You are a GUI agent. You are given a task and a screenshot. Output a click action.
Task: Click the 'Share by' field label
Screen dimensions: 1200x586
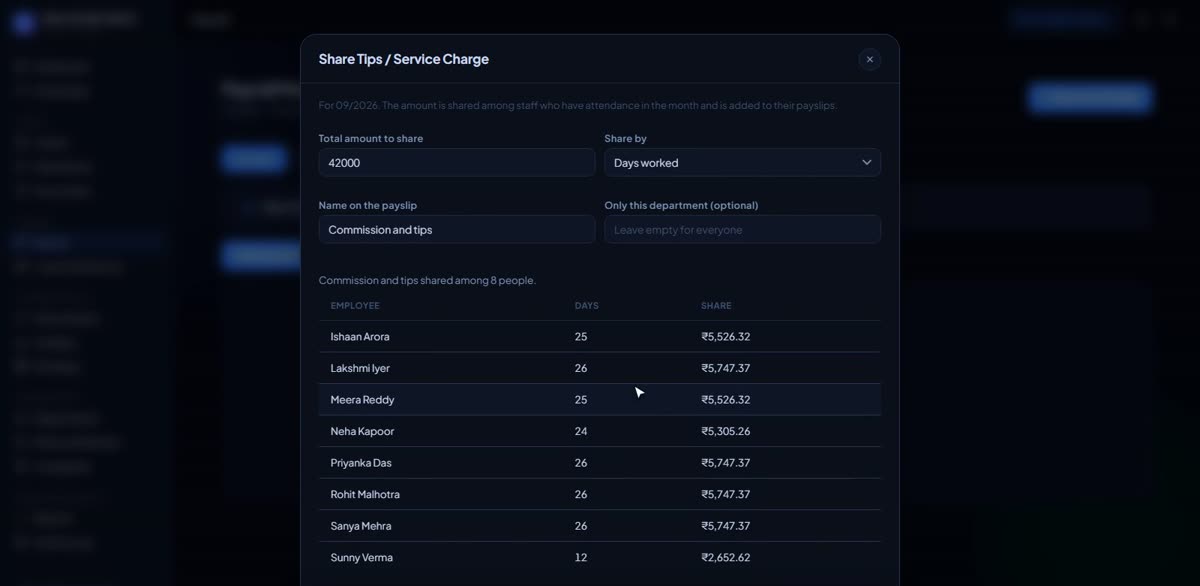click(x=625, y=138)
